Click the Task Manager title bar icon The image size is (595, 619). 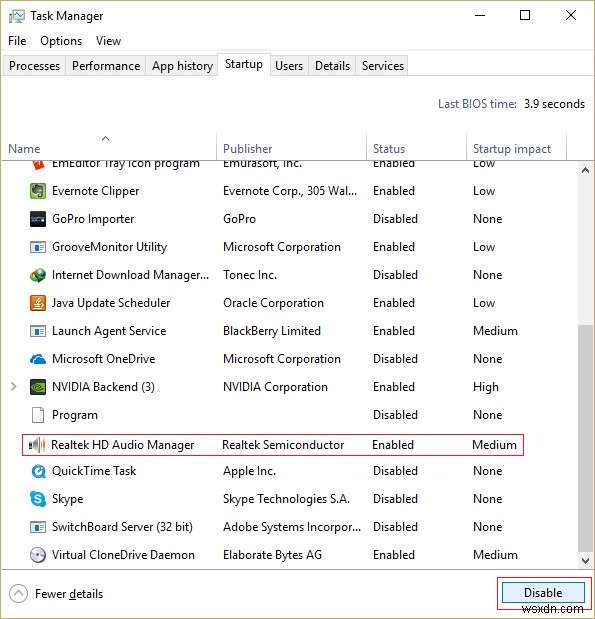(x=17, y=16)
